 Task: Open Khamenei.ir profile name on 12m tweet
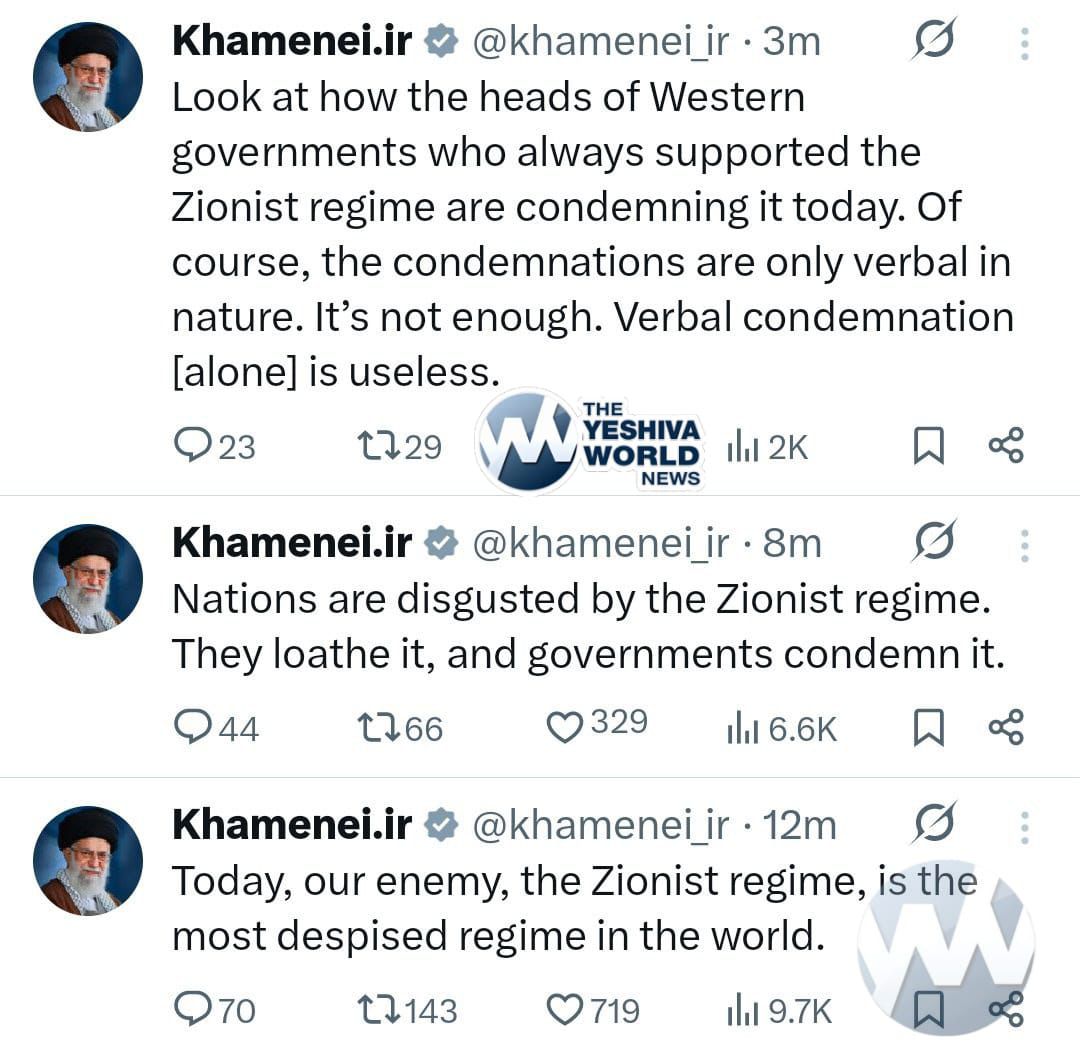[x=292, y=824]
